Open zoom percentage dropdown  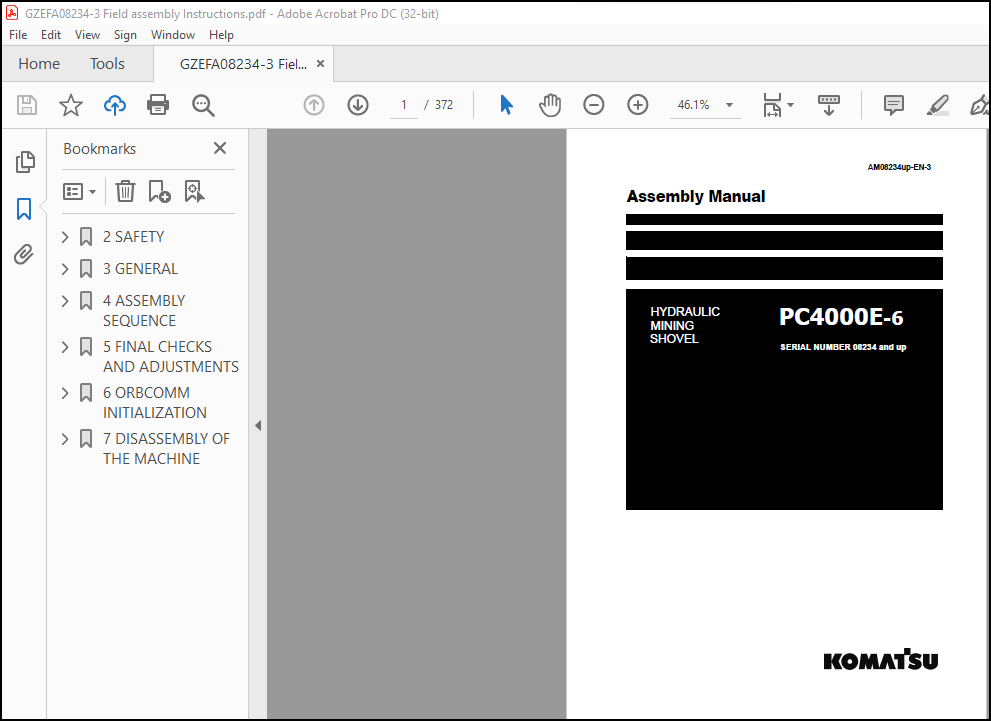click(x=729, y=105)
